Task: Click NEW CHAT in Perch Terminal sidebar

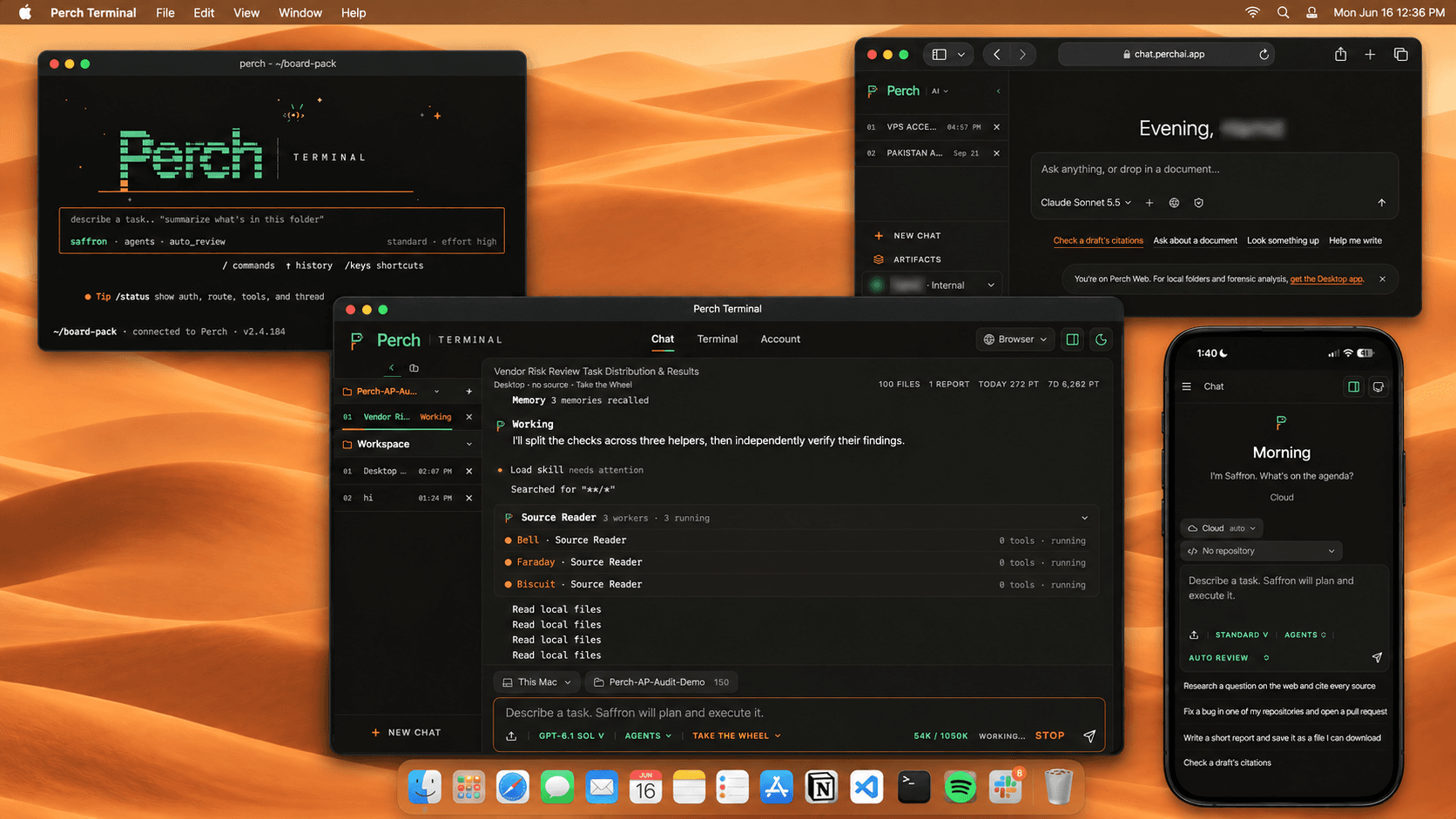Action: click(x=407, y=733)
